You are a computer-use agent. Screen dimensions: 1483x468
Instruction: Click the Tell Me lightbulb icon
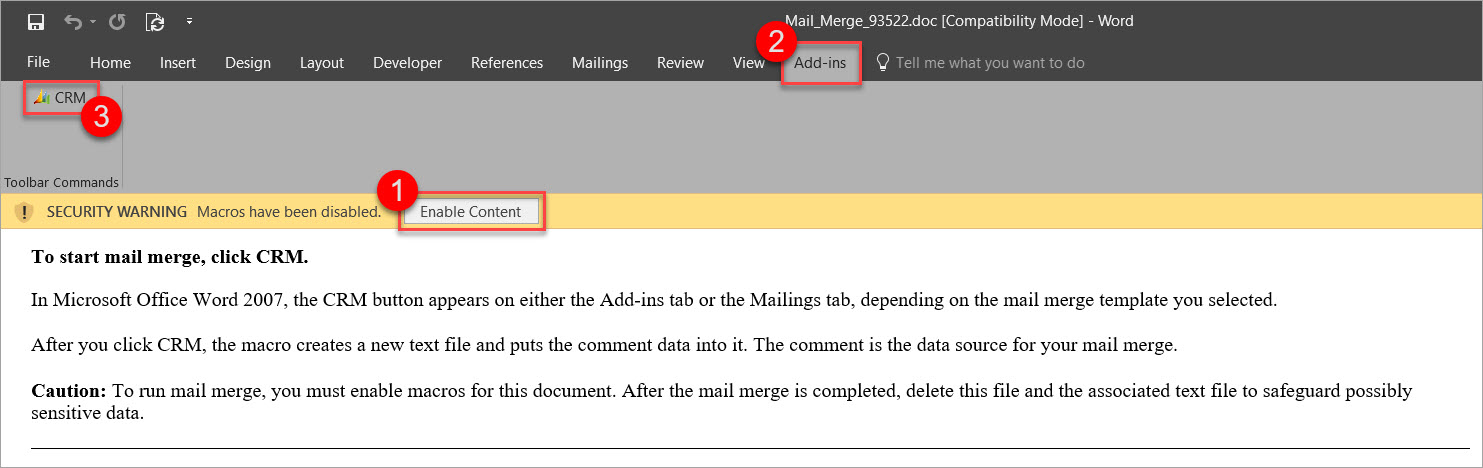tap(882, 62)
